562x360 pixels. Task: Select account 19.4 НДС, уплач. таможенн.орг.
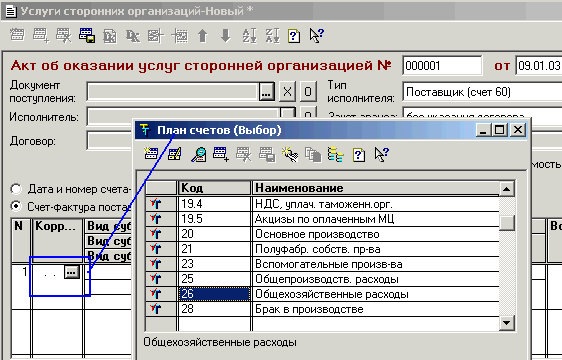pyautogui.click(x=322, y=204)
